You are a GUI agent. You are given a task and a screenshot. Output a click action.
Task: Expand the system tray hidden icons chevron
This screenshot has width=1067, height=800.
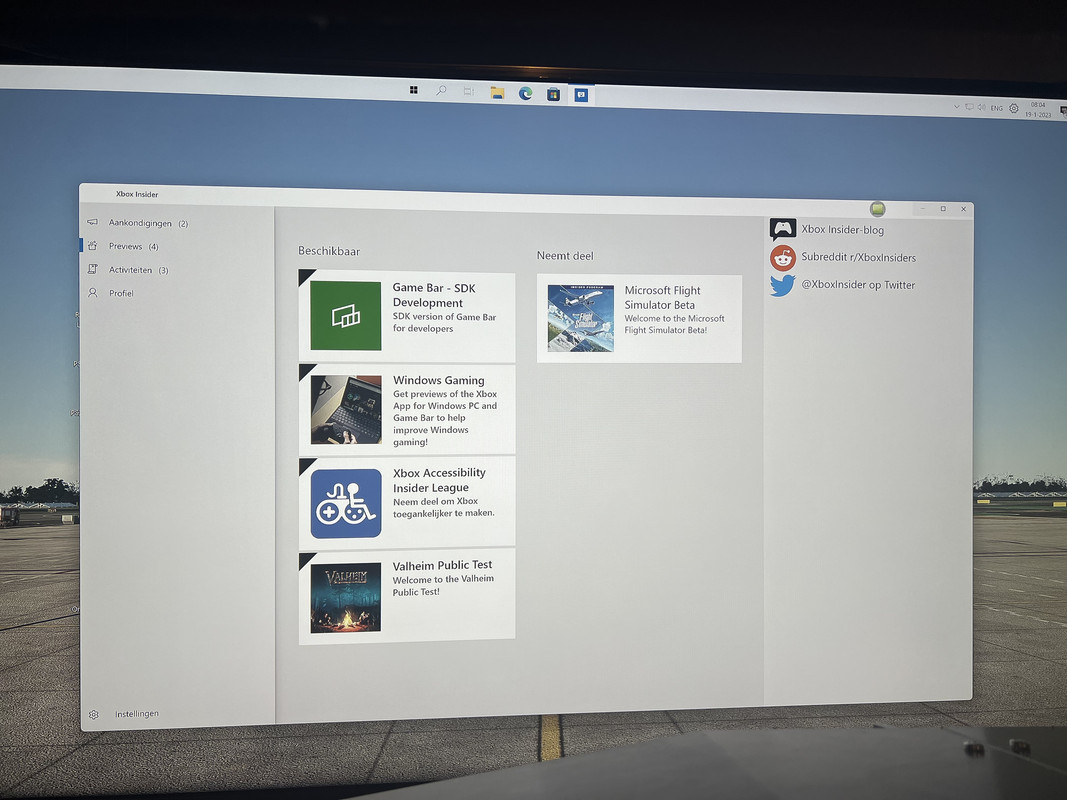click(x=957, y=107)
